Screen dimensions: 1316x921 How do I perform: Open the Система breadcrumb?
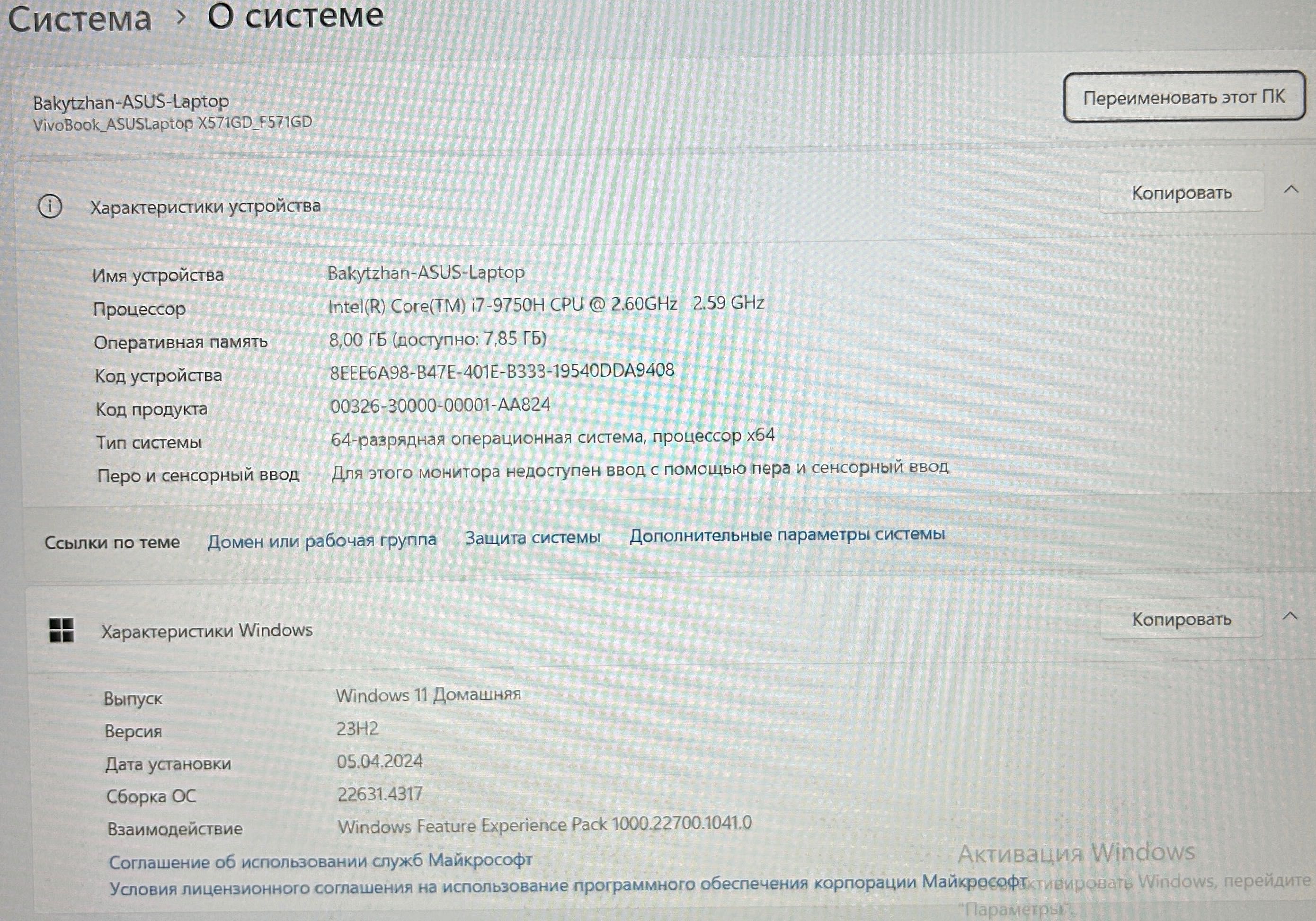pyautogui.click(x=80, y=18)
